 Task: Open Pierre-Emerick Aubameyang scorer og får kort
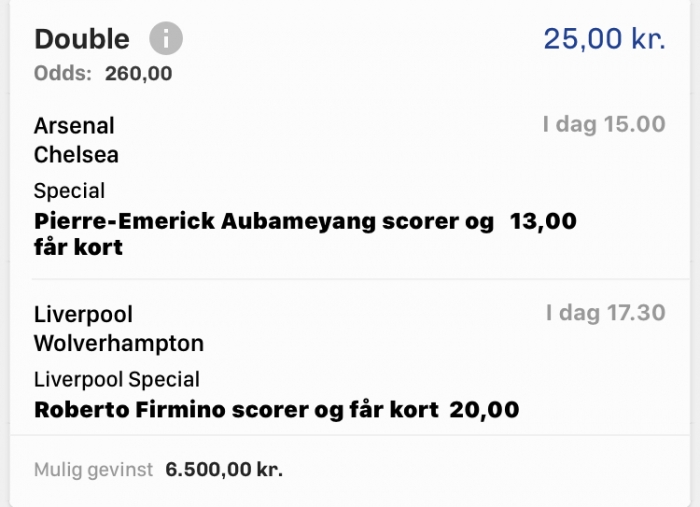(264, 234)
